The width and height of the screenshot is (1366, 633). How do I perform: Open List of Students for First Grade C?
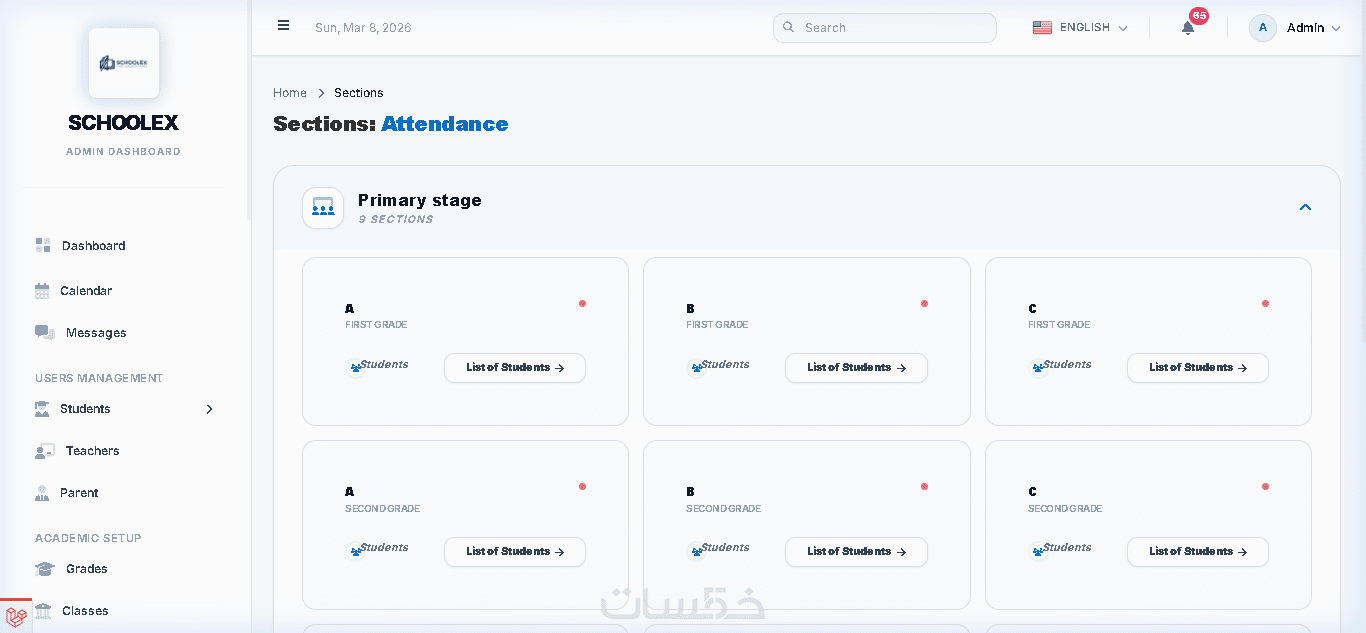coord(1198,368)
